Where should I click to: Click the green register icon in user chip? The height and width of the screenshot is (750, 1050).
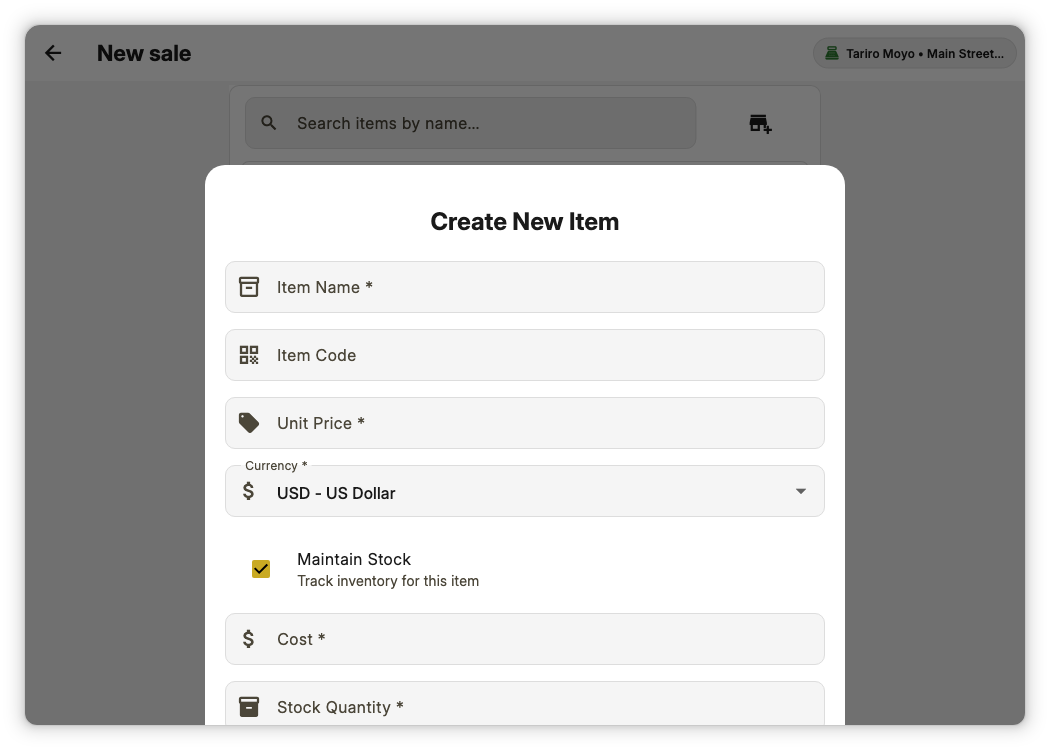click(832, 54)
